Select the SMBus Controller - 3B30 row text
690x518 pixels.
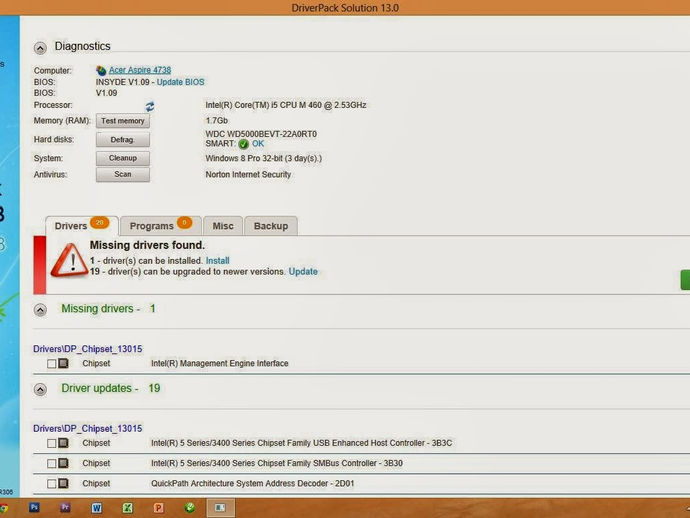(277, 463)
